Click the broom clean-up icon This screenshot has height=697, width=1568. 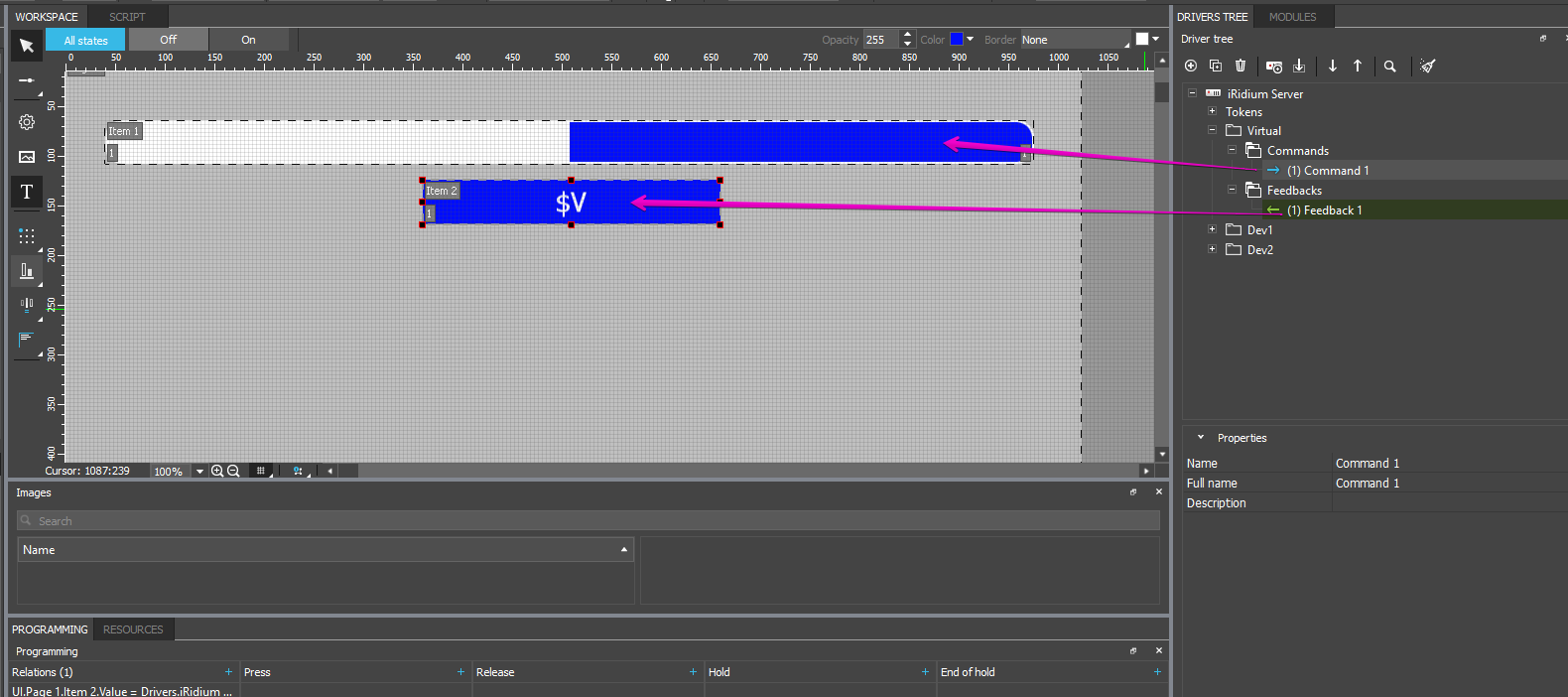pos(1427,66)
